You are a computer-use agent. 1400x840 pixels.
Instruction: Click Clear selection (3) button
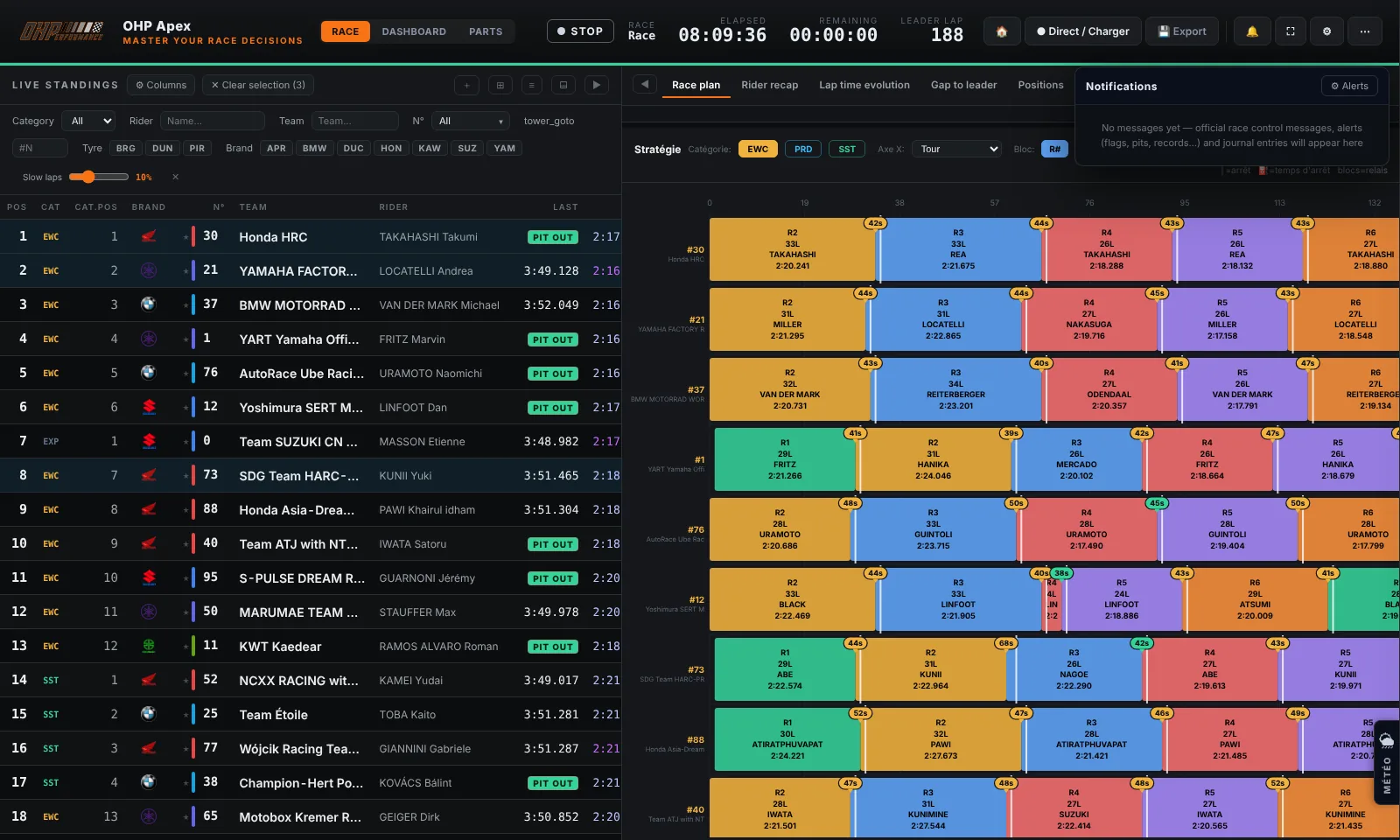(258, 85)
